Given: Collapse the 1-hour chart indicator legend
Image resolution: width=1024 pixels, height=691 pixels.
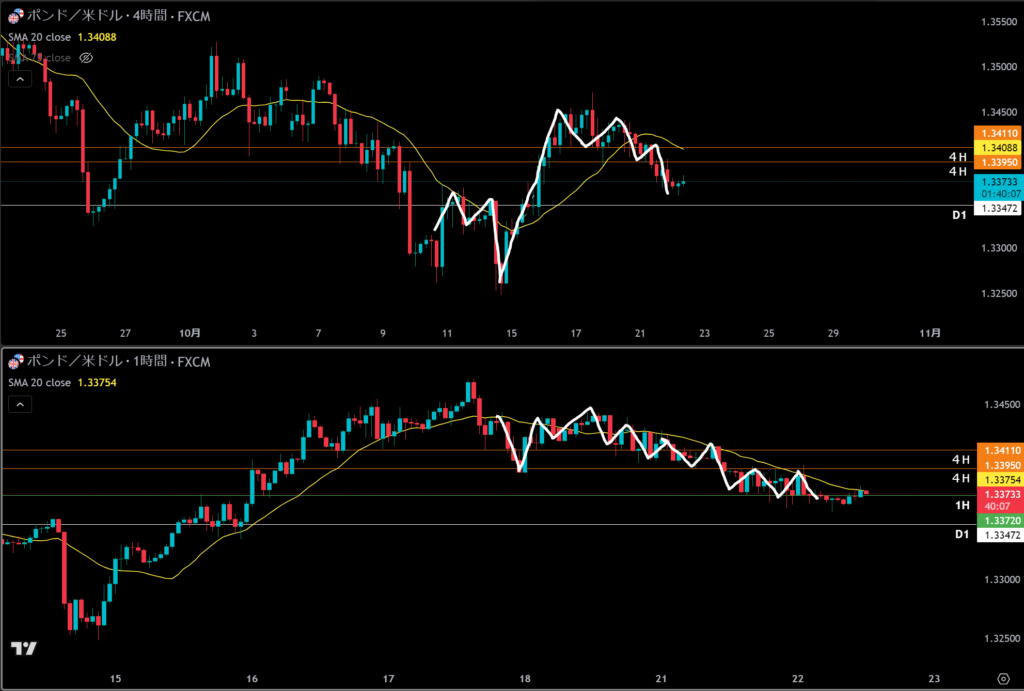Looking at the screenshot, I should (x=17, y=403).
